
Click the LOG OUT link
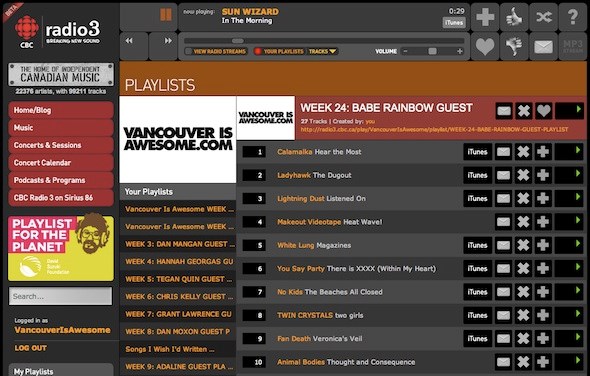point(31,348)
